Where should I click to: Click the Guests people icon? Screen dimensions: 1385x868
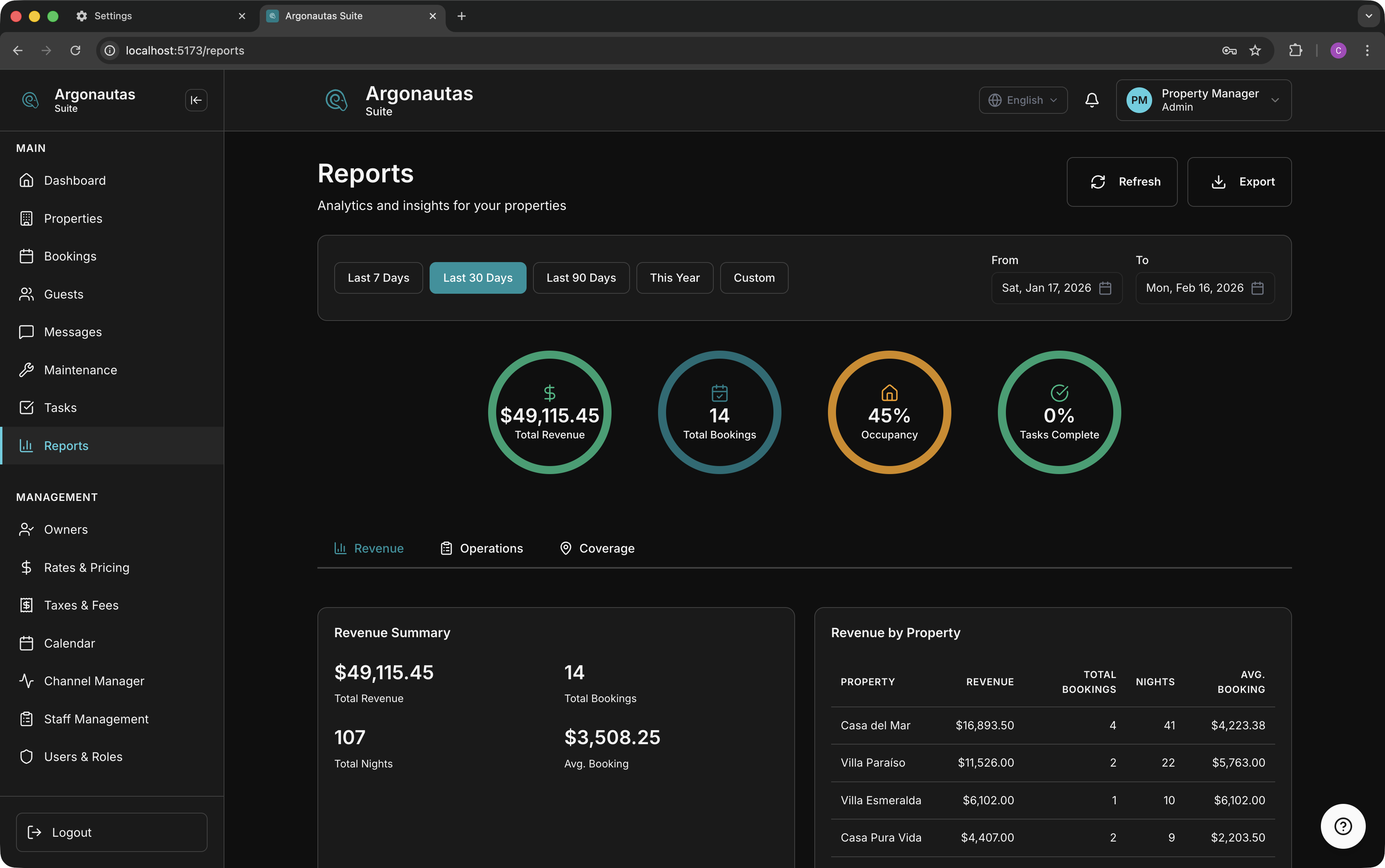(x=26, y=294)
